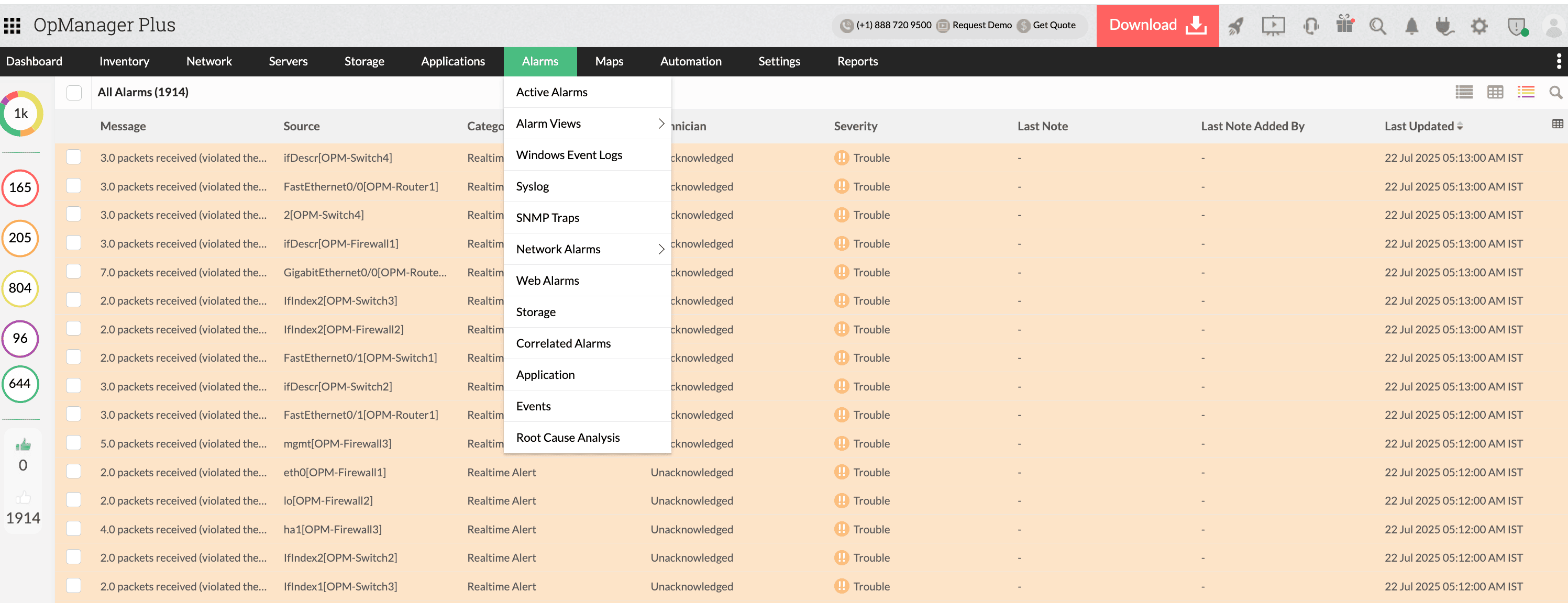Filter by the green 644 clear circle
The width and height of the screenshot is (1568, 603).
tap(20, 384)
